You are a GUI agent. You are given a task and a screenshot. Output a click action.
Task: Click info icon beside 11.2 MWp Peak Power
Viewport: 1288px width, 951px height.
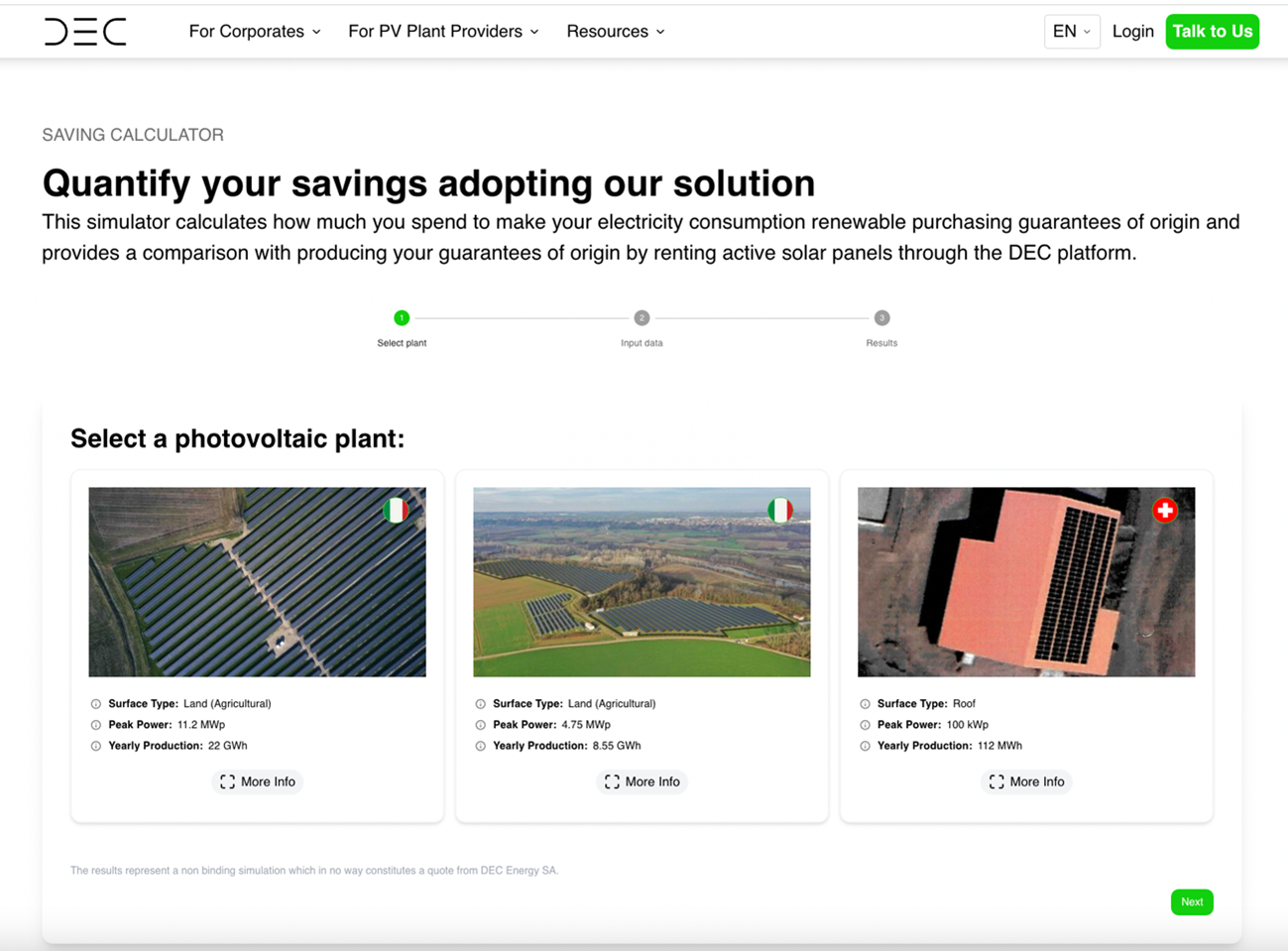(x=96, y=725)
